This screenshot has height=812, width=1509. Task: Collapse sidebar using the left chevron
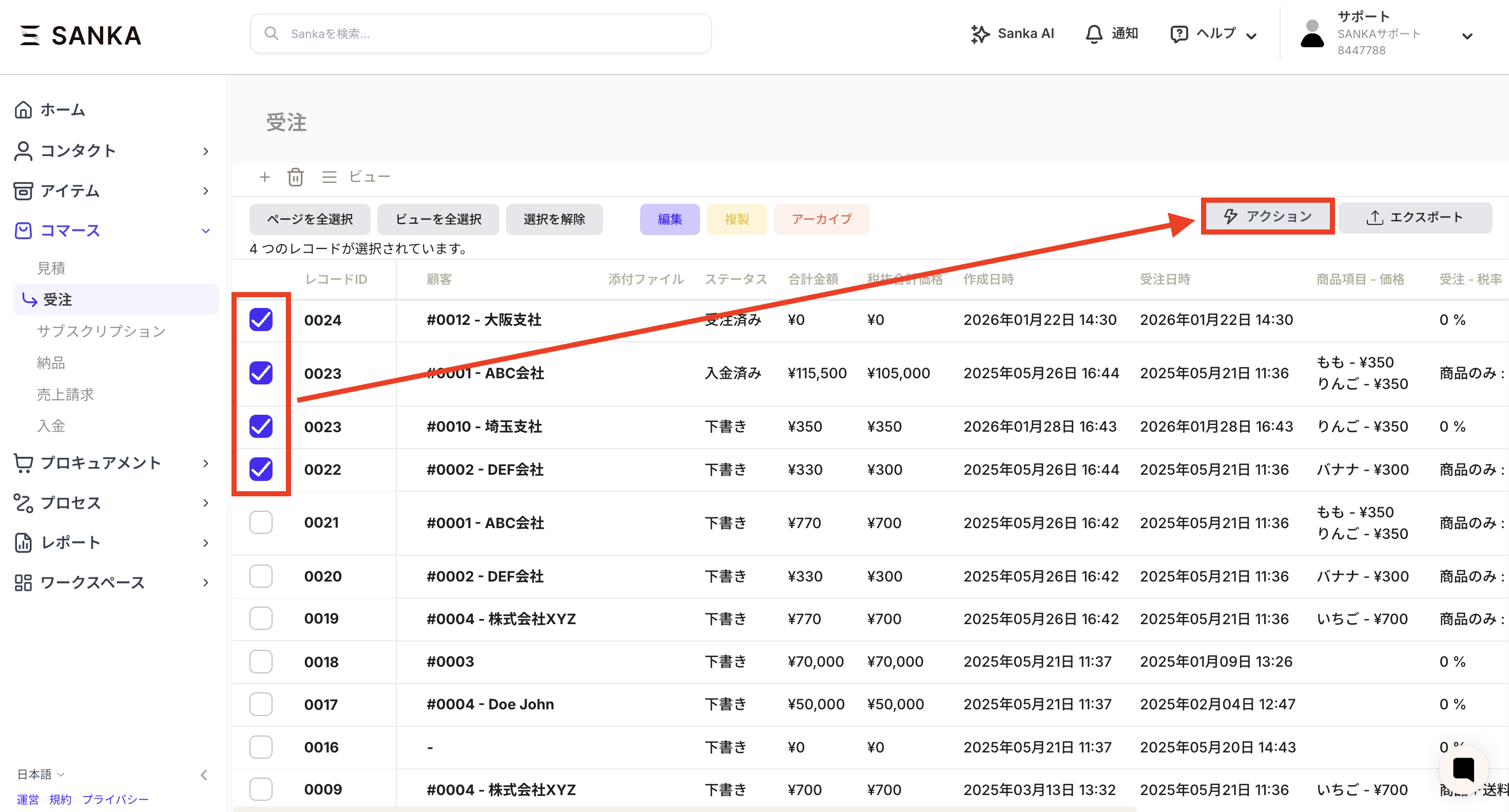click(x=204, y=775)
